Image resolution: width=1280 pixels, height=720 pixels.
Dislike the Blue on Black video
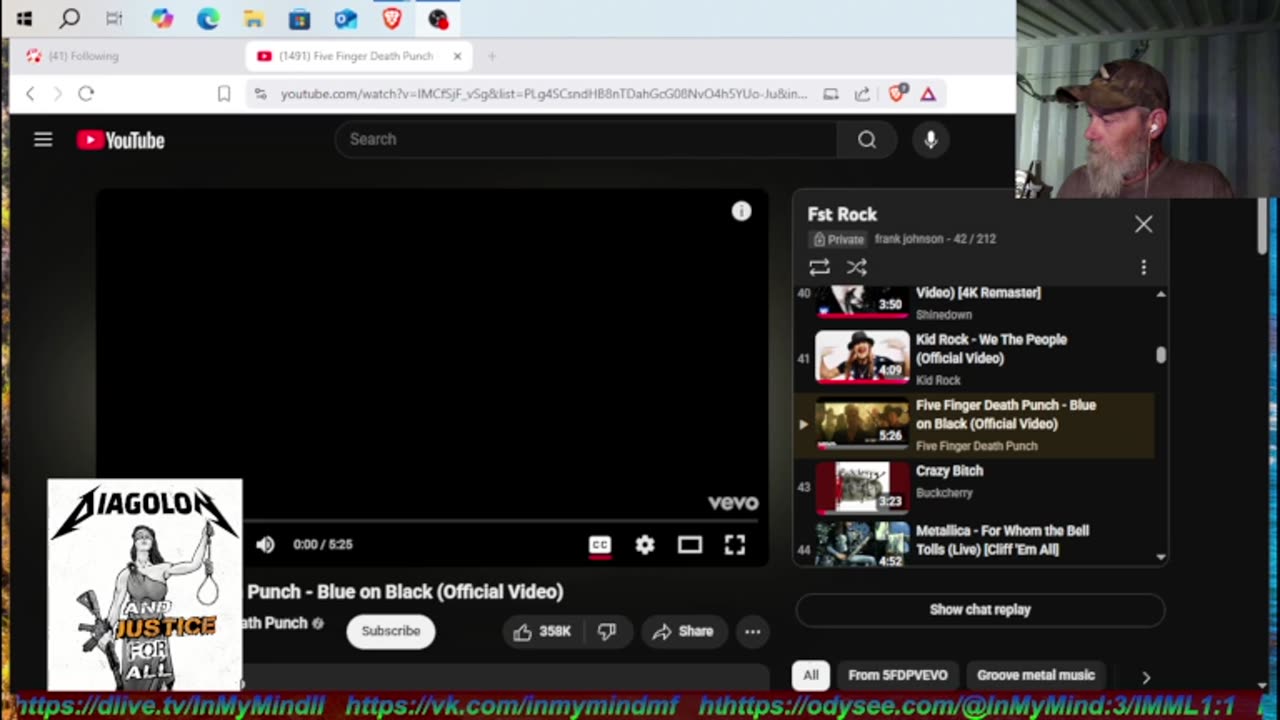click(x=607, y=631)
